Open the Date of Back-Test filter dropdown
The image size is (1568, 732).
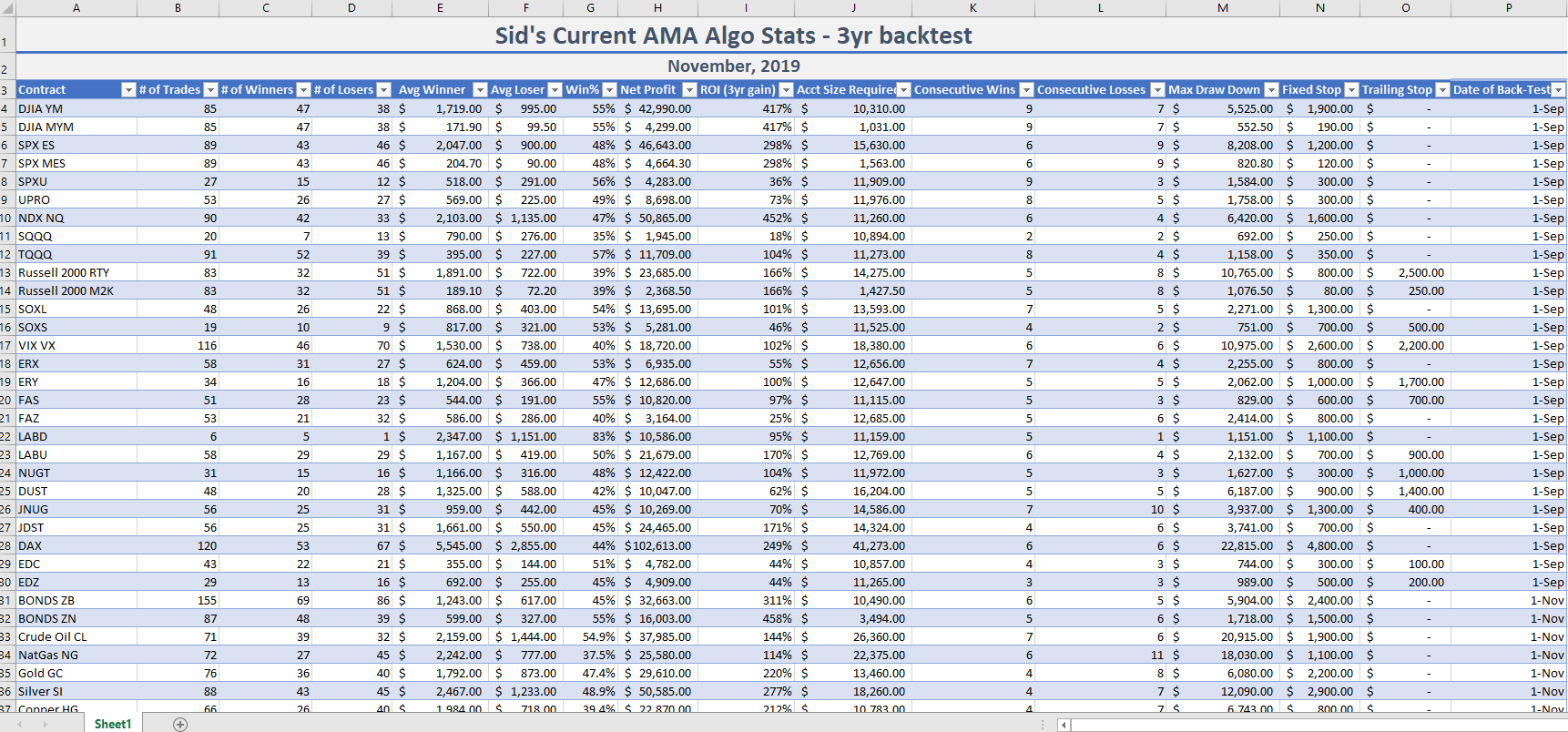pos(1558,90)
